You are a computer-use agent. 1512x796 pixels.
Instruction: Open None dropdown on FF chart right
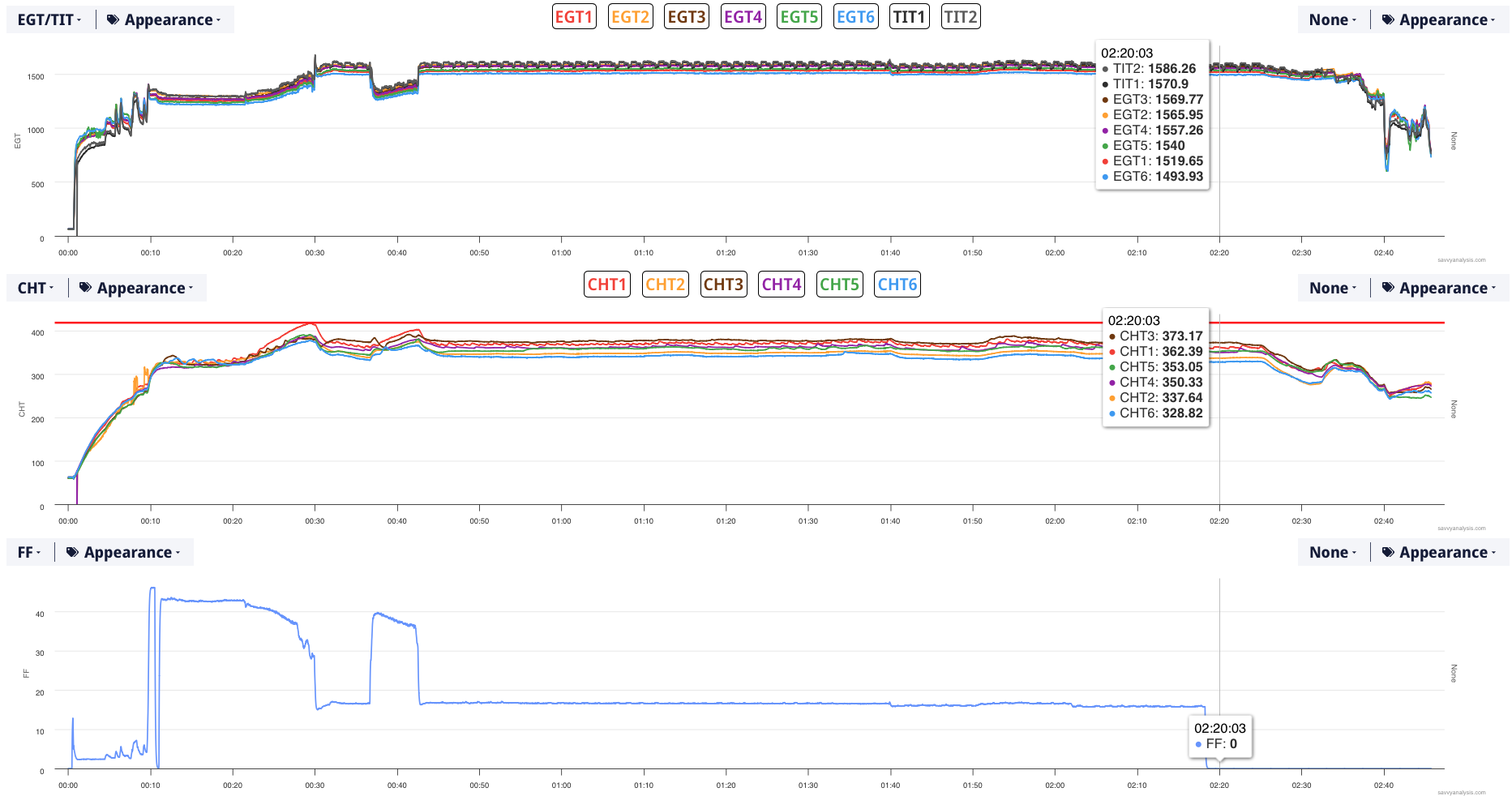pyautogui.click(x=1332, y=553)
